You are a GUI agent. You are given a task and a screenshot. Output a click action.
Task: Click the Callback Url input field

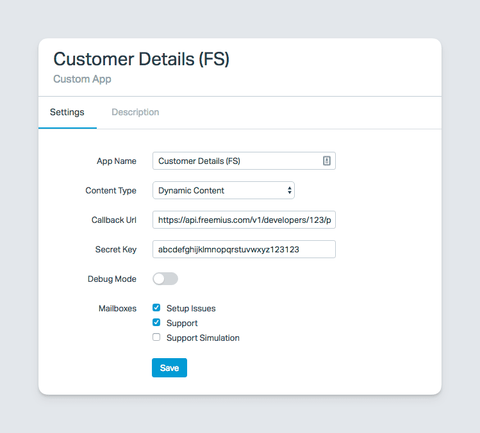244,220
